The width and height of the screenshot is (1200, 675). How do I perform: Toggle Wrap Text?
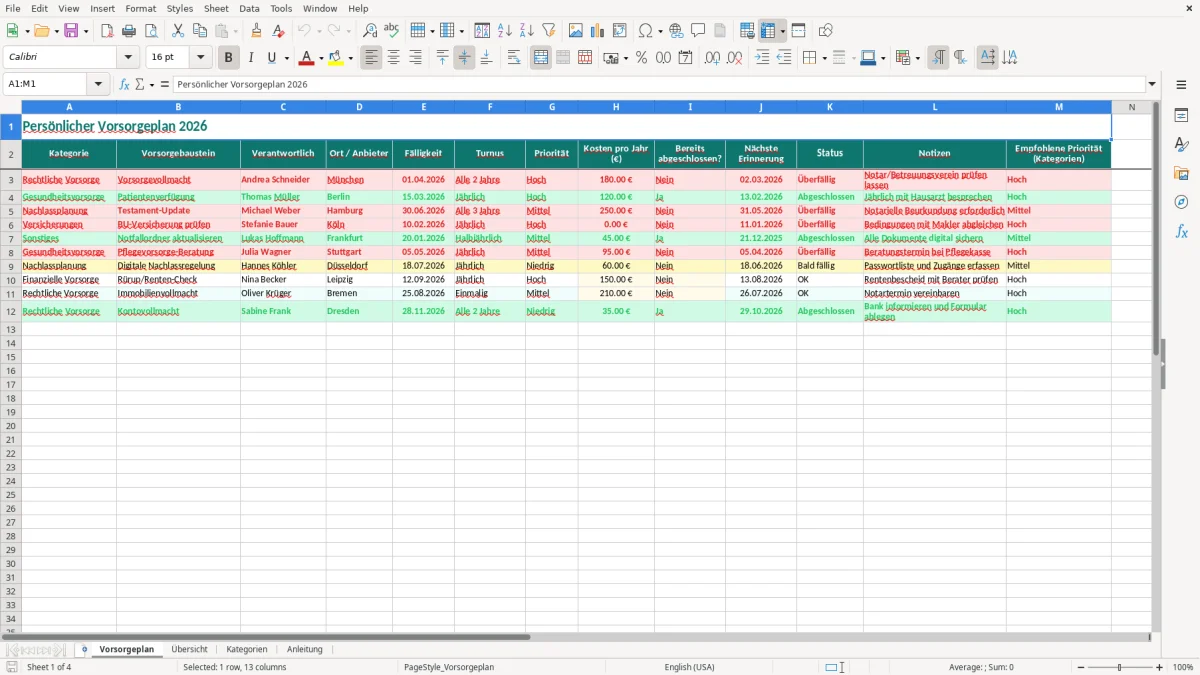coord(514,58)
